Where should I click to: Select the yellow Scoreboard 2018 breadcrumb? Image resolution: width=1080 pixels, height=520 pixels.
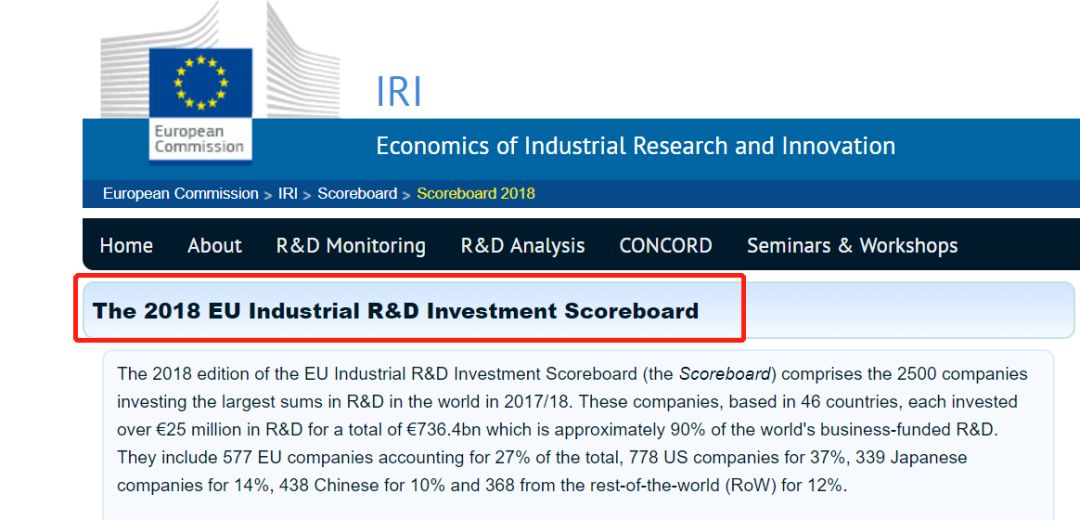pos(475,194)
